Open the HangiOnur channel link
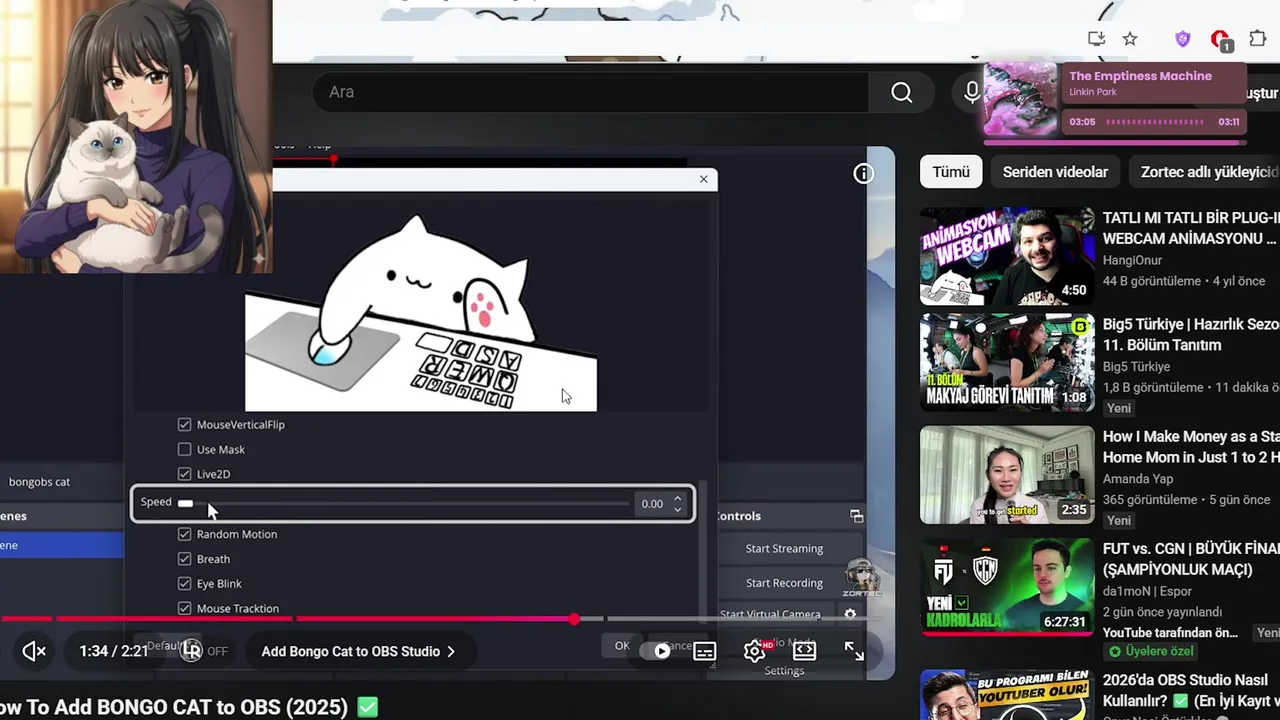Viewport: 1280px width, 720px height. point(1132,260)
